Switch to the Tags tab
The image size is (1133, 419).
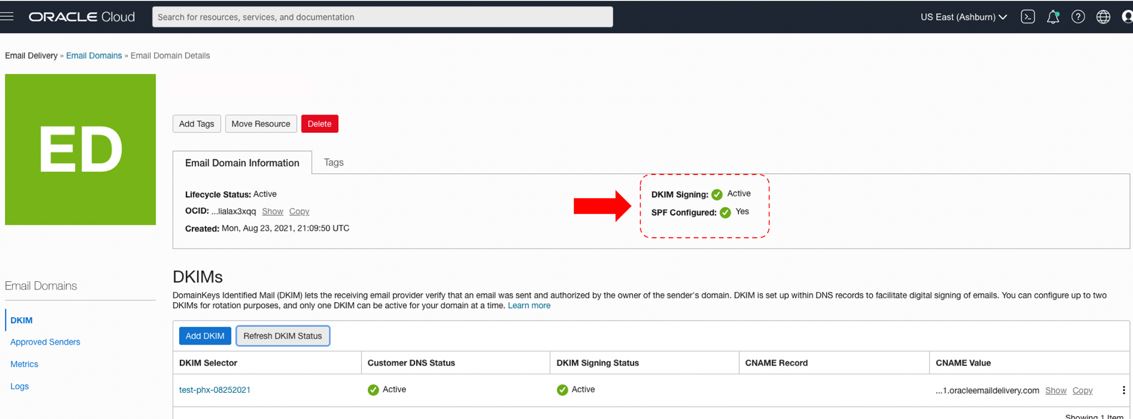pyautogui.click(x=333, y=163)
